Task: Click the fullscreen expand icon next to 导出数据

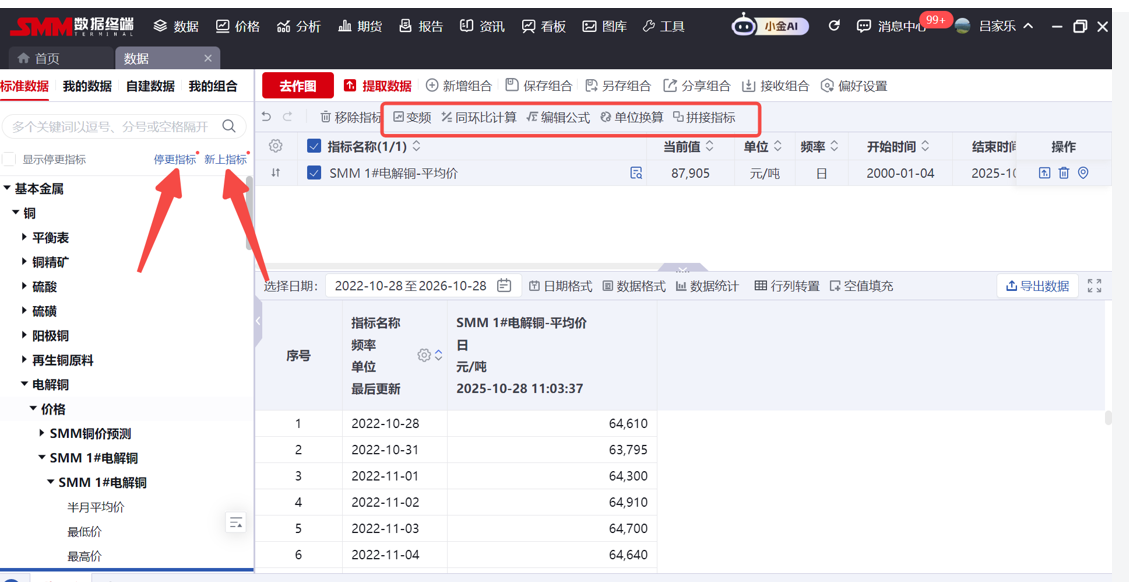Action: [1094, 286]
